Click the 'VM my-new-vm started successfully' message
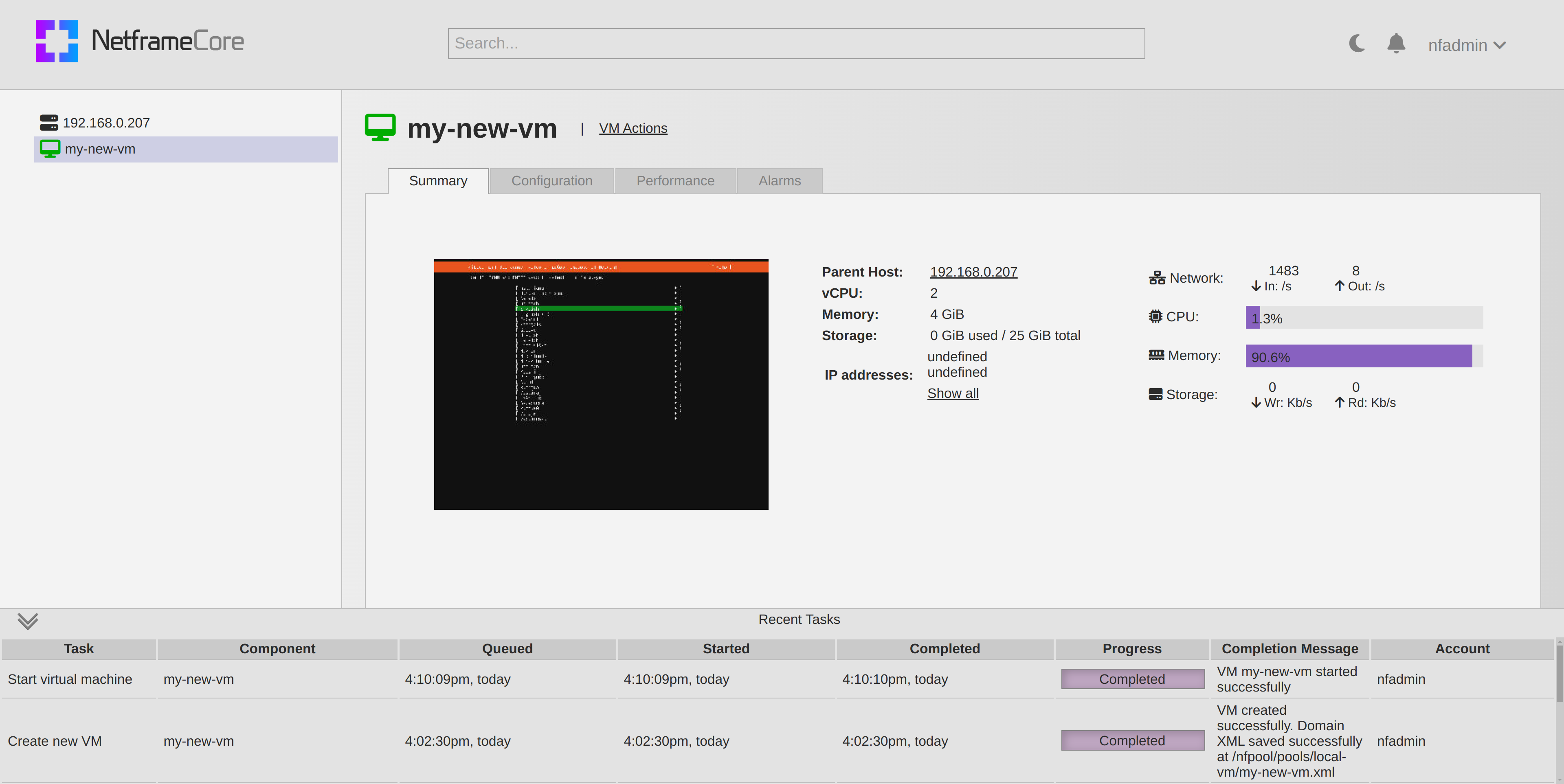Screen dimensions: 1564x784 coord(1287,680)
